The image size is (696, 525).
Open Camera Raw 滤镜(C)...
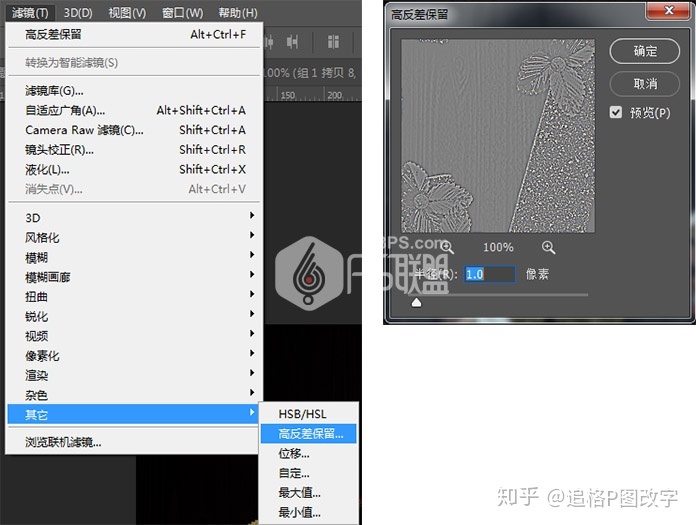point(134,130)
